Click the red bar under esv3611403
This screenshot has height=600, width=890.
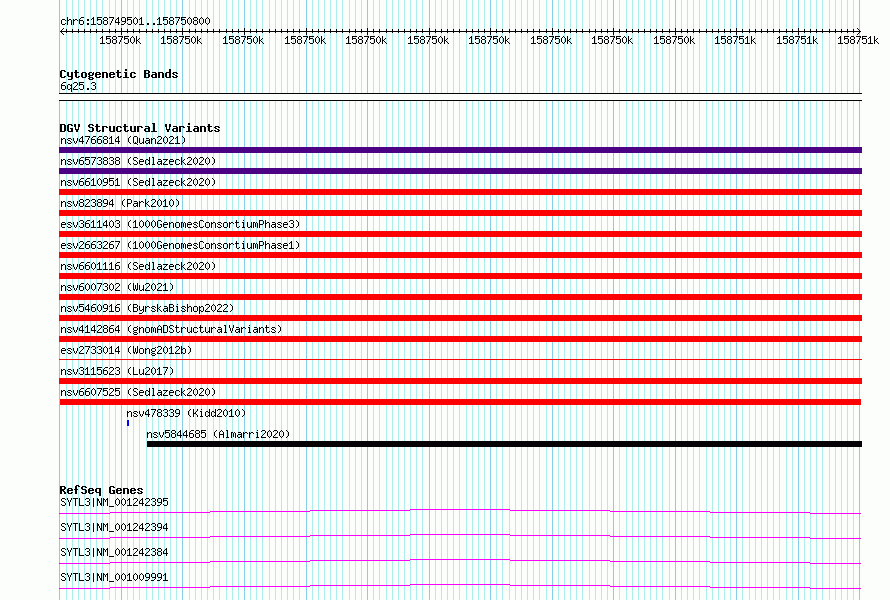460,234
